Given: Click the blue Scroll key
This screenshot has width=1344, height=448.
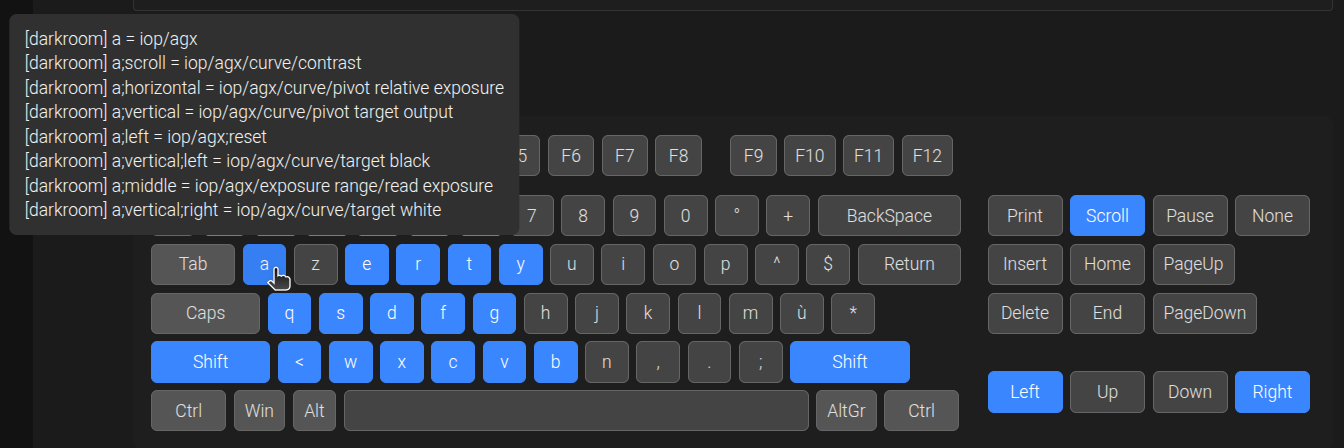Looking at the screenshot, I should pos(1107,216).
